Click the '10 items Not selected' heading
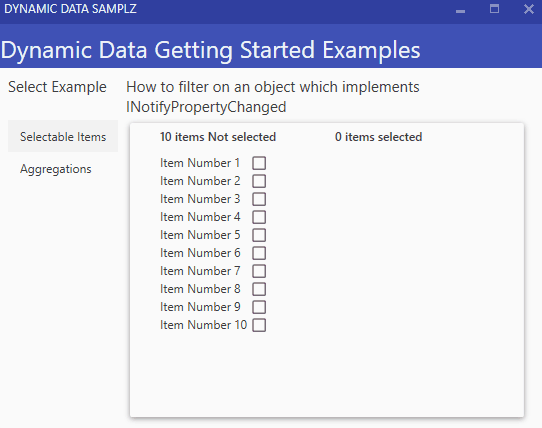542x428 pixels. click(x=218, y=137)
